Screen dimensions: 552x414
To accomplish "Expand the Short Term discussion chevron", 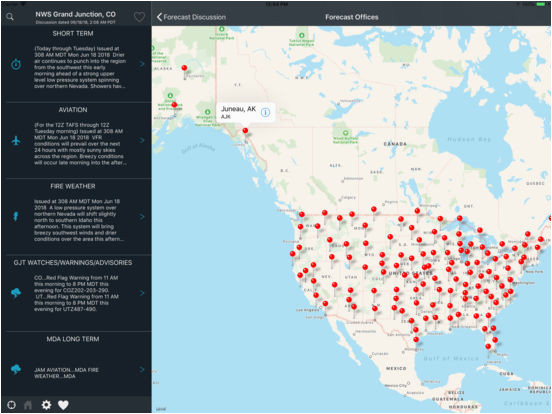I will pyautogui.click(x=142, y=64).
